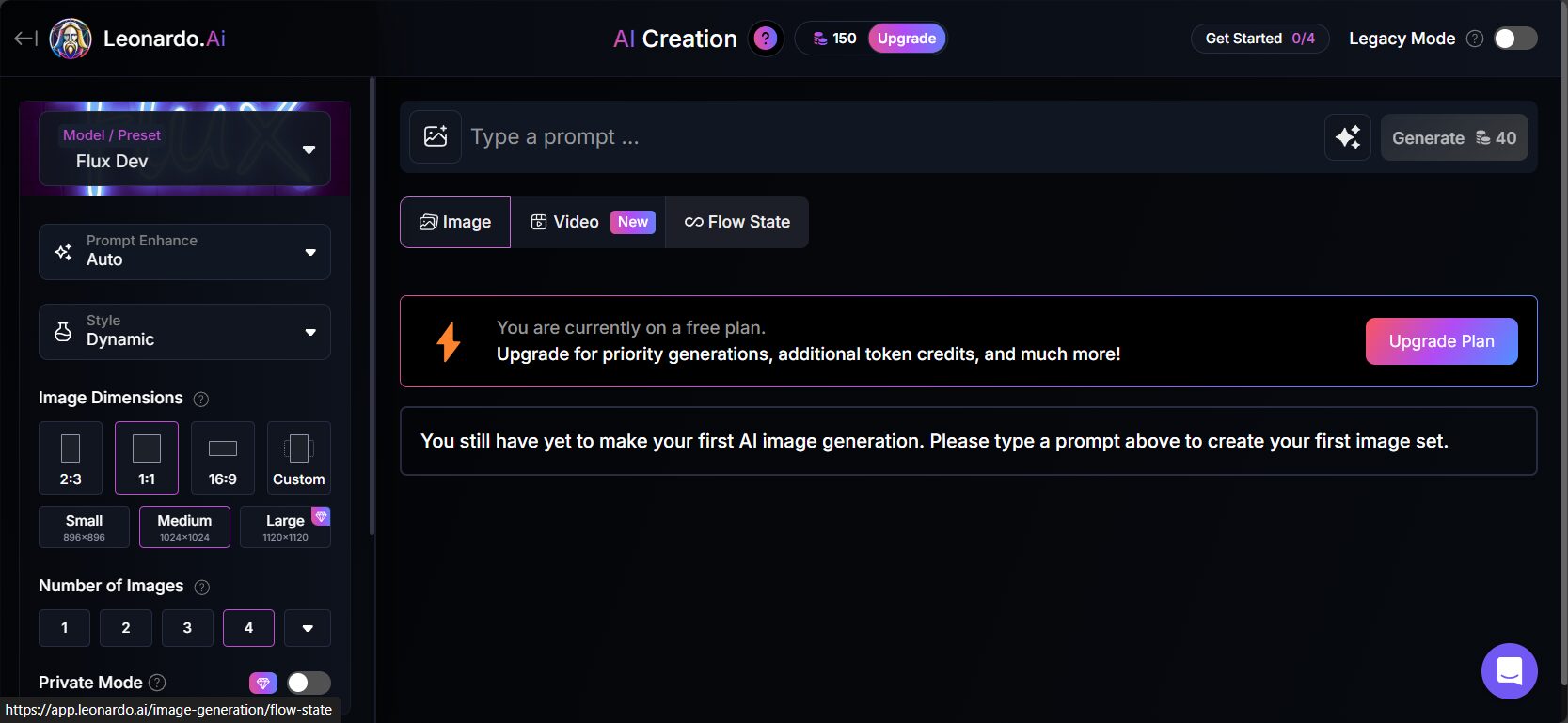Click the Leonardo.Ai brand name
This screenshot has height=723, width=1568.
[165, 39]
